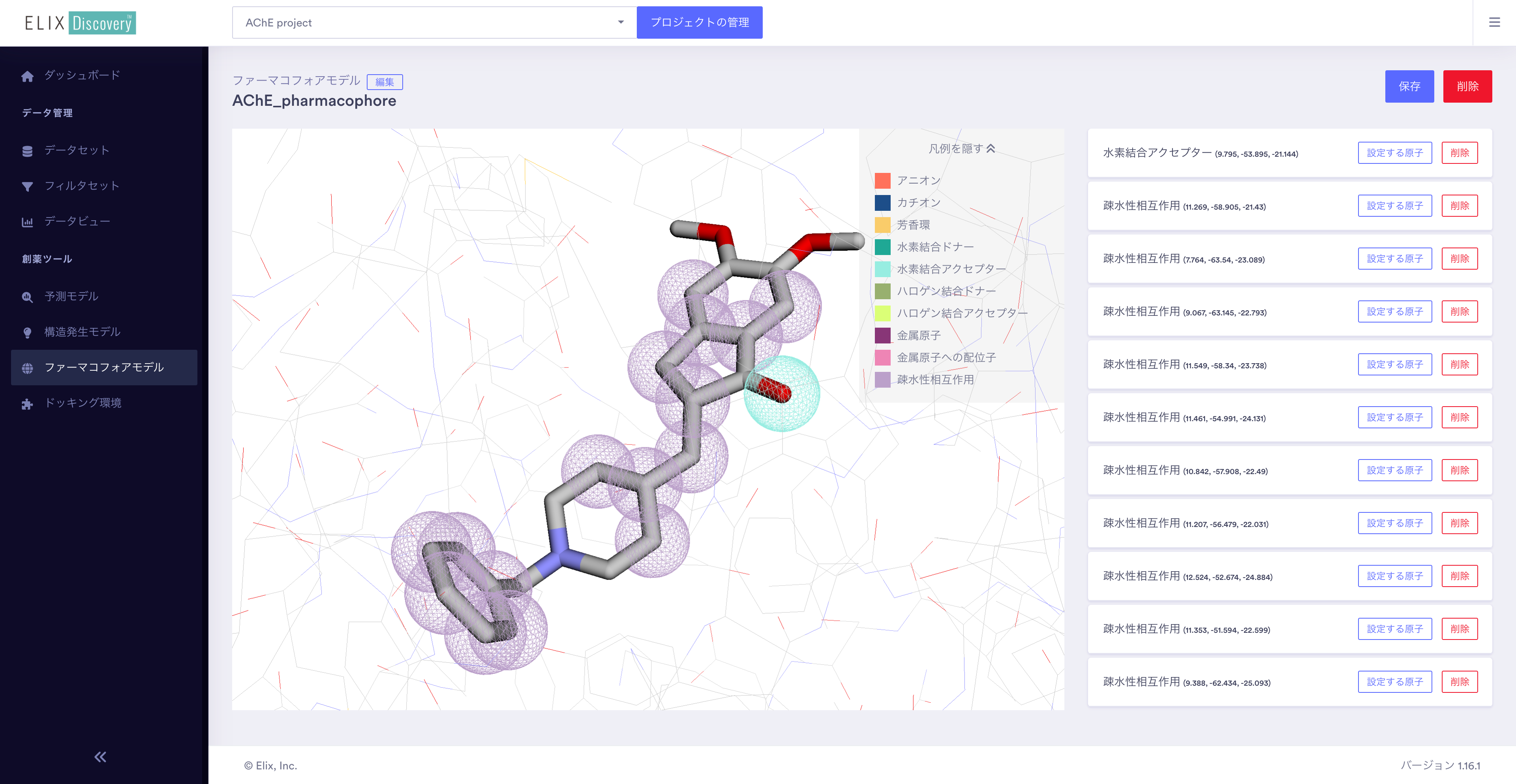
Task: Select the ファーマコフォアモデル tool
Action: click(103, 367)
